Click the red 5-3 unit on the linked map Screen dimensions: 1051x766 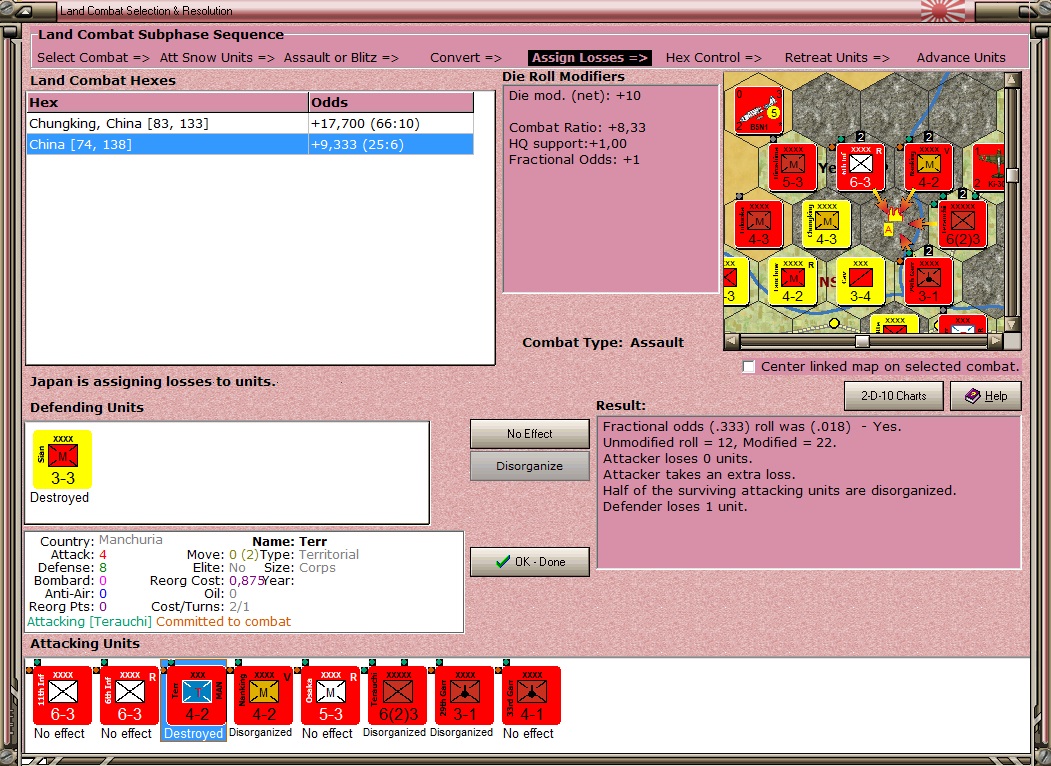pyautogui.click(x=792, y=168)
